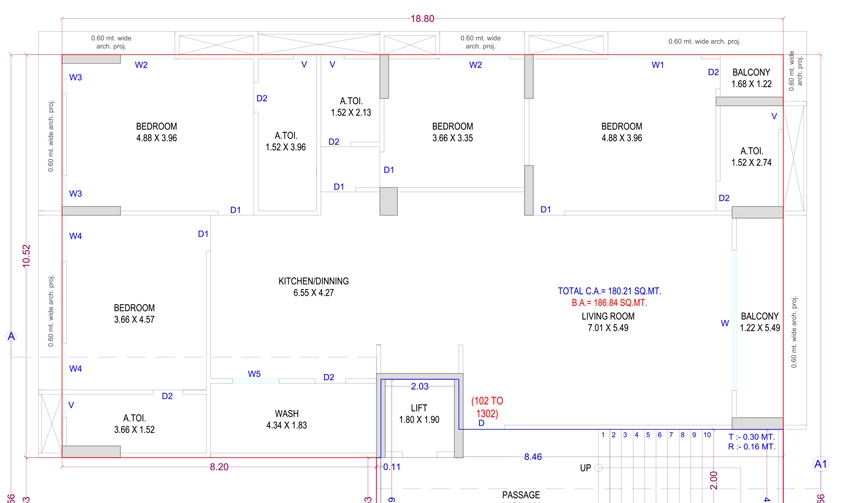Select the W5 window tag
The image size is (850, 503).
pyautogui.click(x=254, y=374)
